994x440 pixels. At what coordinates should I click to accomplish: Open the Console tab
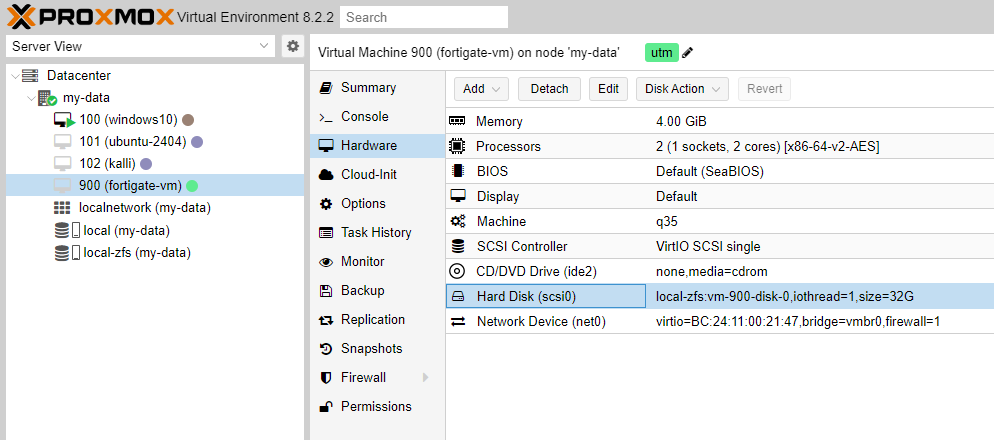click(377, 117)
